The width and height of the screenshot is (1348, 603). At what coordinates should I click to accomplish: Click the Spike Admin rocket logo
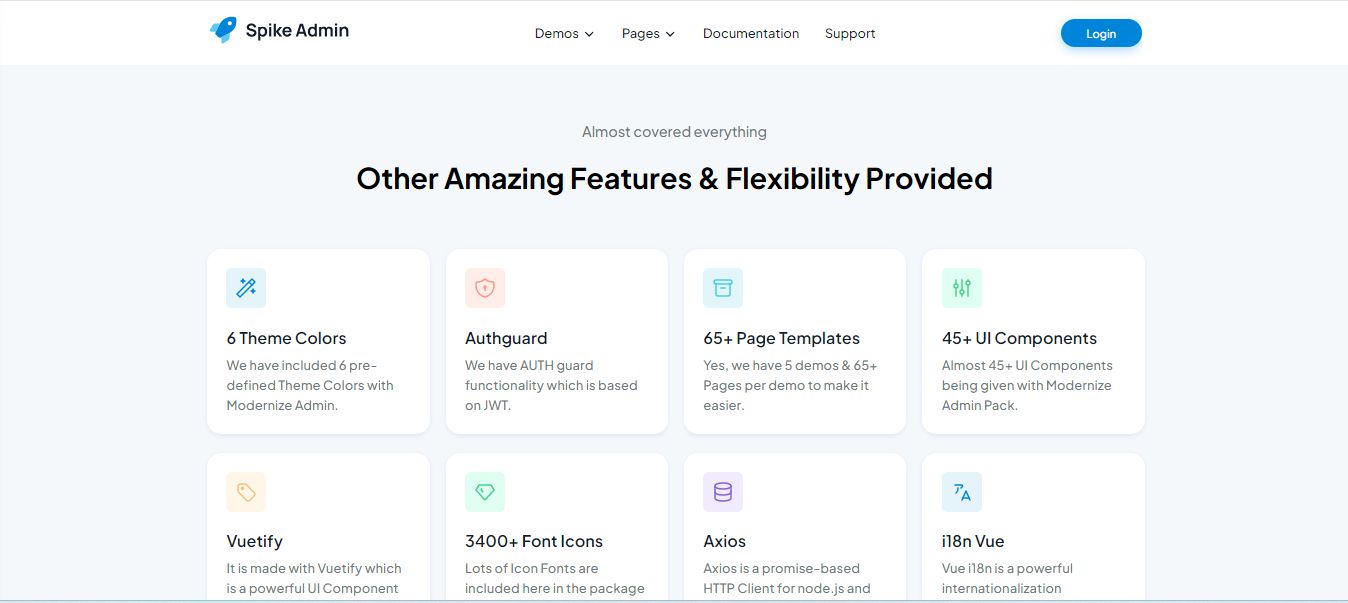[x=223, y=30]
